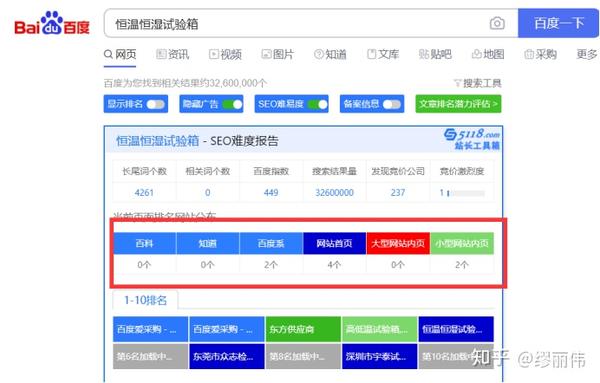Click the Baidu logo
The image size is (600, 383).
point(52,24)
